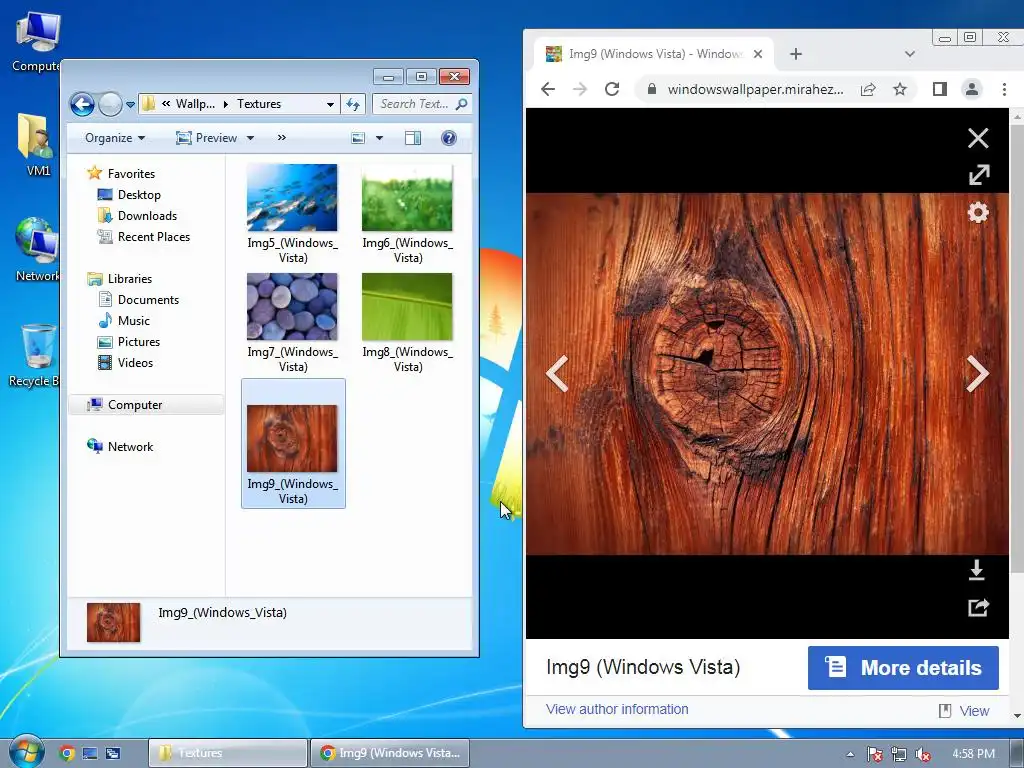Image resolution: width=1024 pixels, height=768 pixels.
Task: Click site lock icon in address bar
Action: click(x=651, y=89)
